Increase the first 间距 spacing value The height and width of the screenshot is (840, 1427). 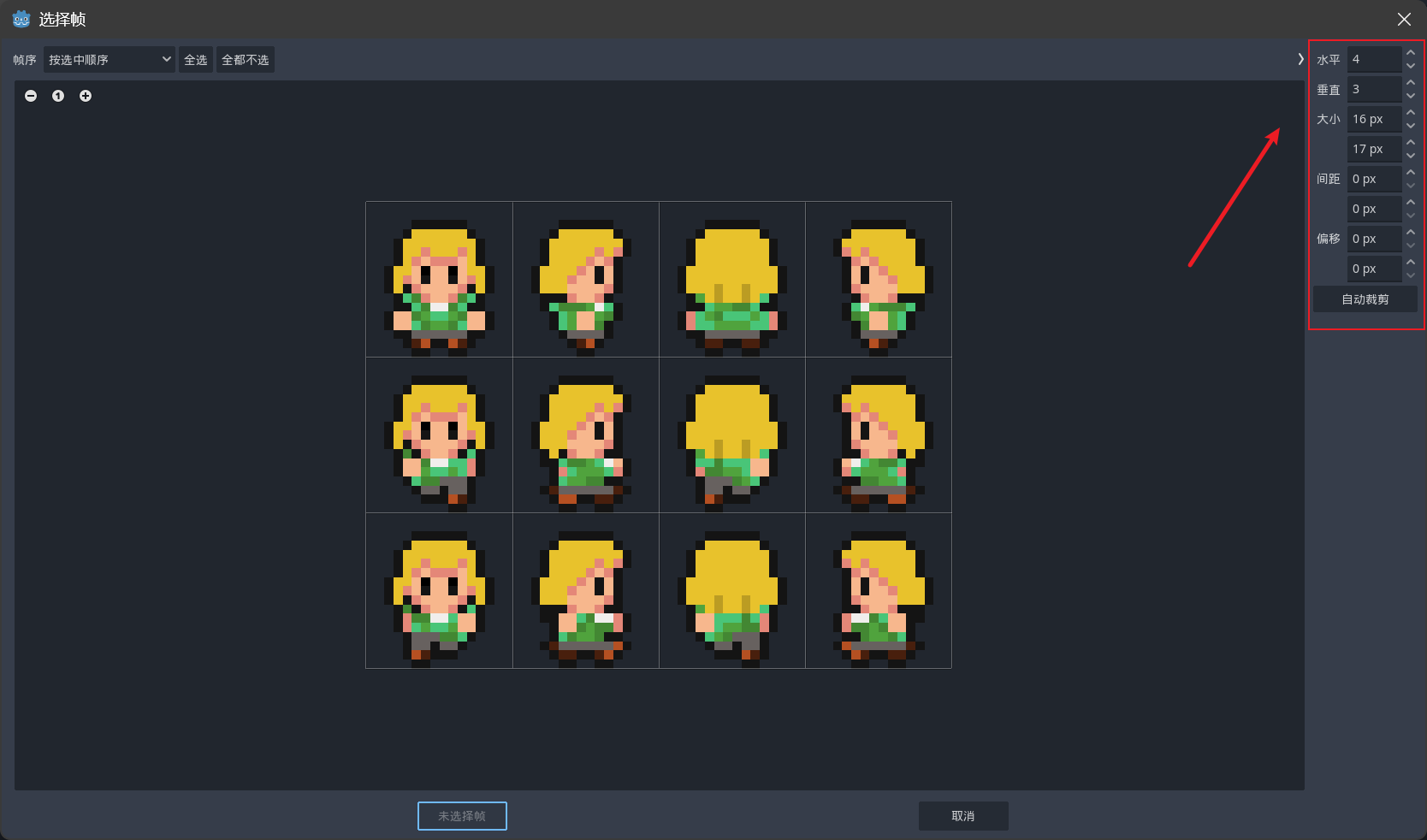(x=1411, y=173)
